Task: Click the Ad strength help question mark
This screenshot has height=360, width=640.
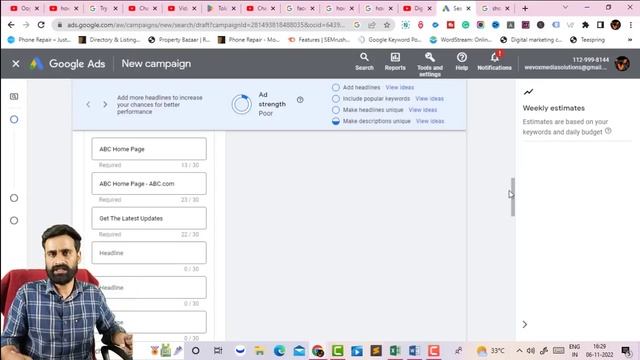Action: coord(300,100)
